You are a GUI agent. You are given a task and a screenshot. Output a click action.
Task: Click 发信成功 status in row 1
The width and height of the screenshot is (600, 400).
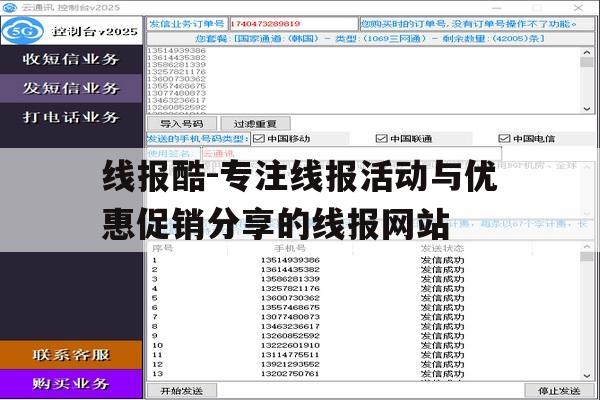(442, 260)
